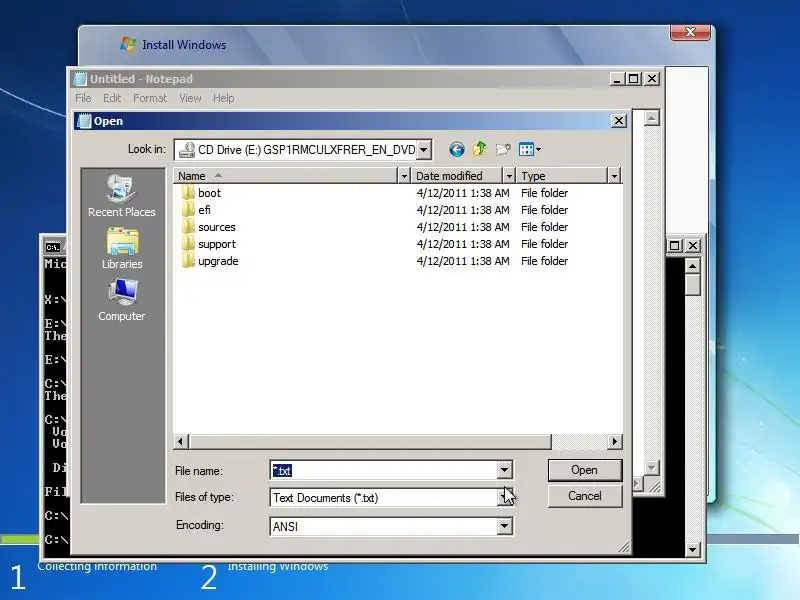Viewport: 800px width, 600px height.
Task: Expand the Files of type dropdown
Action: (x=504, y=497)
